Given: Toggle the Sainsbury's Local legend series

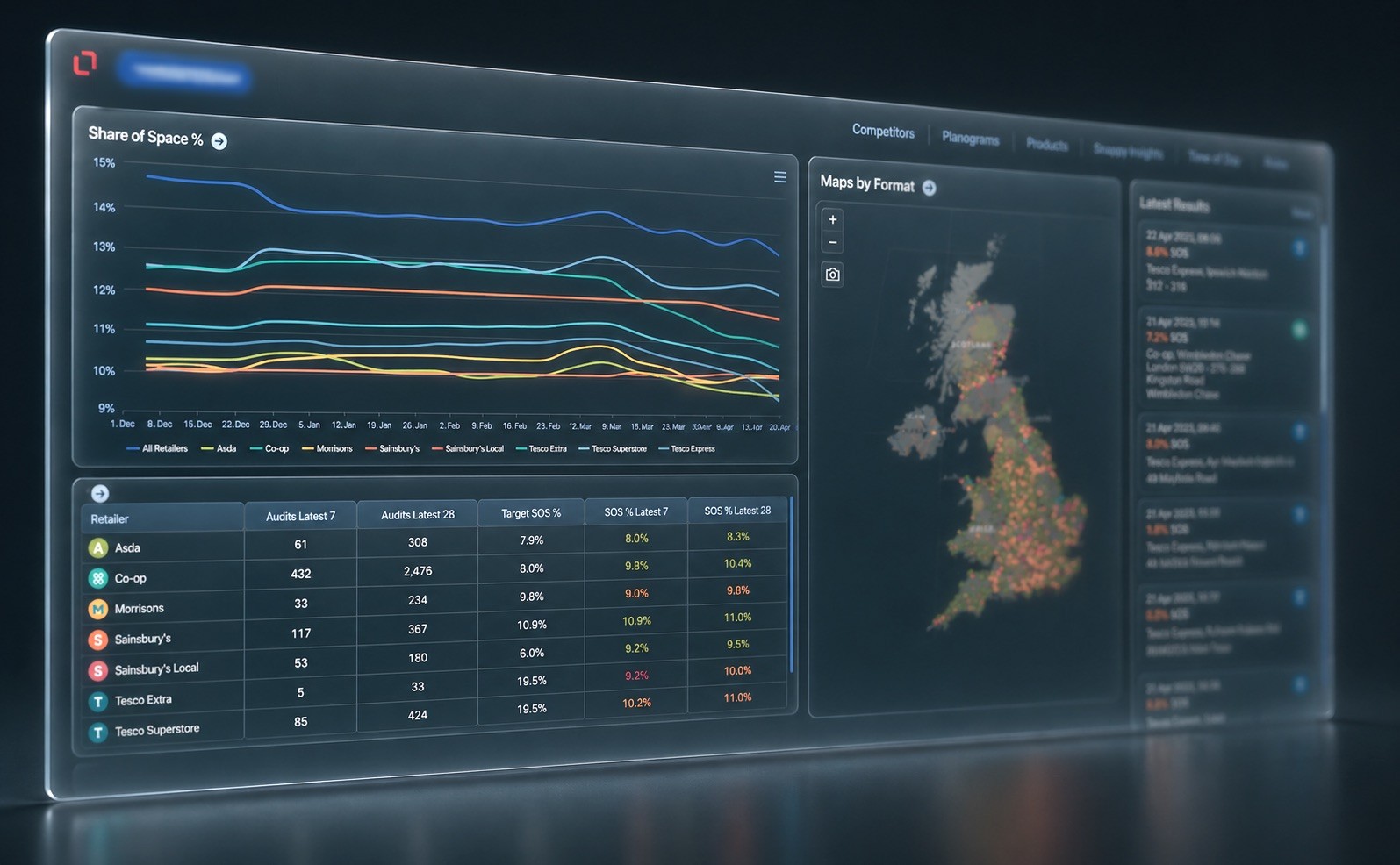Looking at the screenshot, I should coord(468,448).
